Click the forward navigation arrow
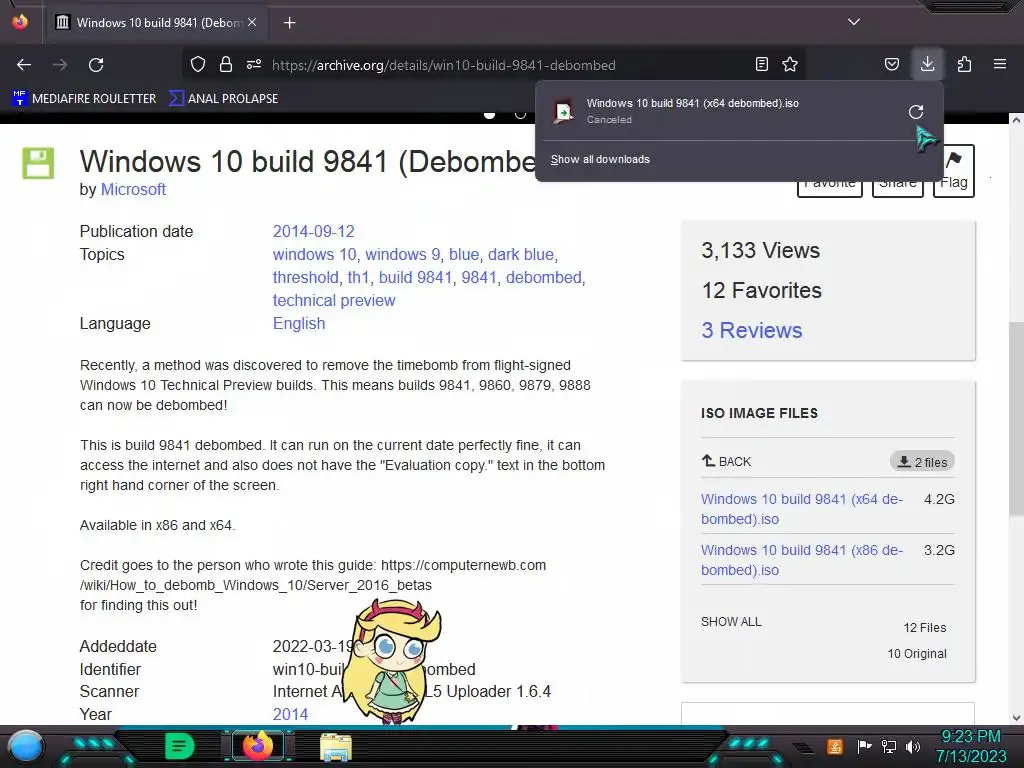Screen dimensions: 1024x768 [x=60, y=65]
